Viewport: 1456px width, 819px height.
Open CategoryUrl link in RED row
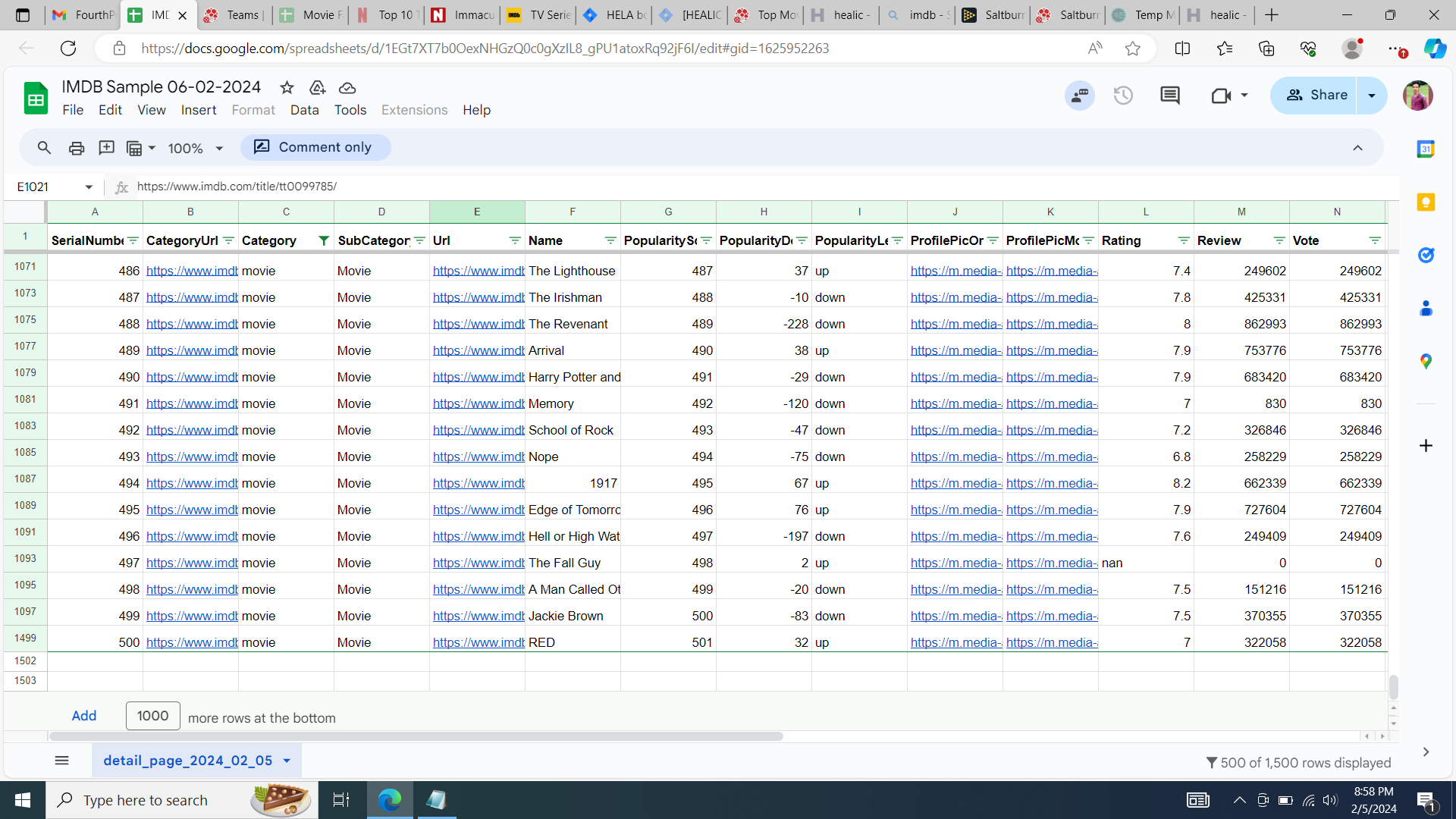[x=192, y=642]
